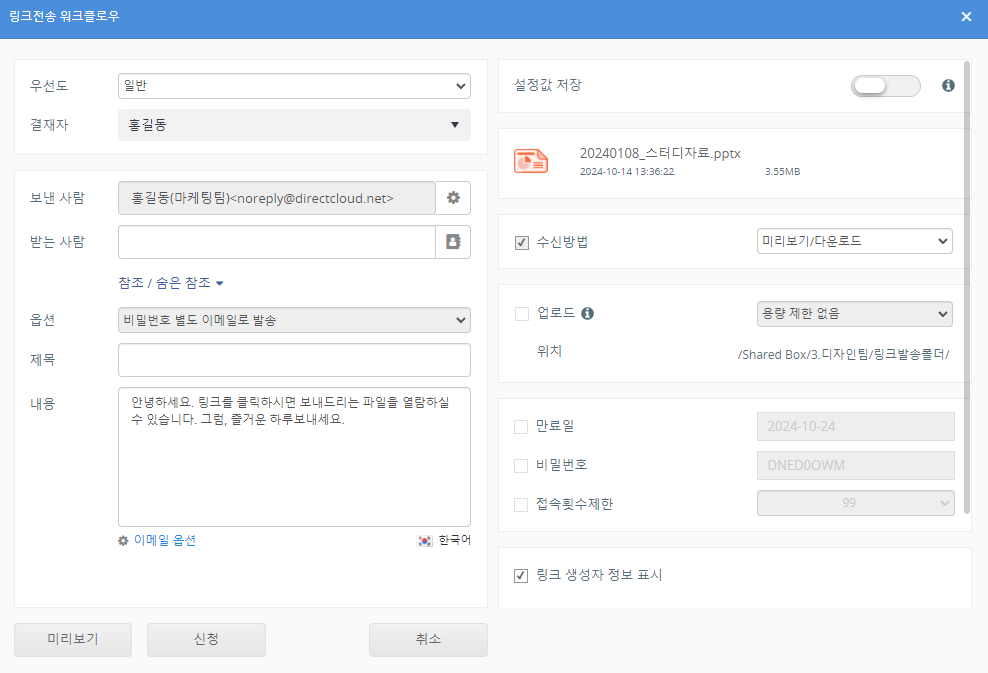Expand the 결재자 approver dropdown
Screen dimensions: 988x673
pyautogui.click(x=294, y=125)
